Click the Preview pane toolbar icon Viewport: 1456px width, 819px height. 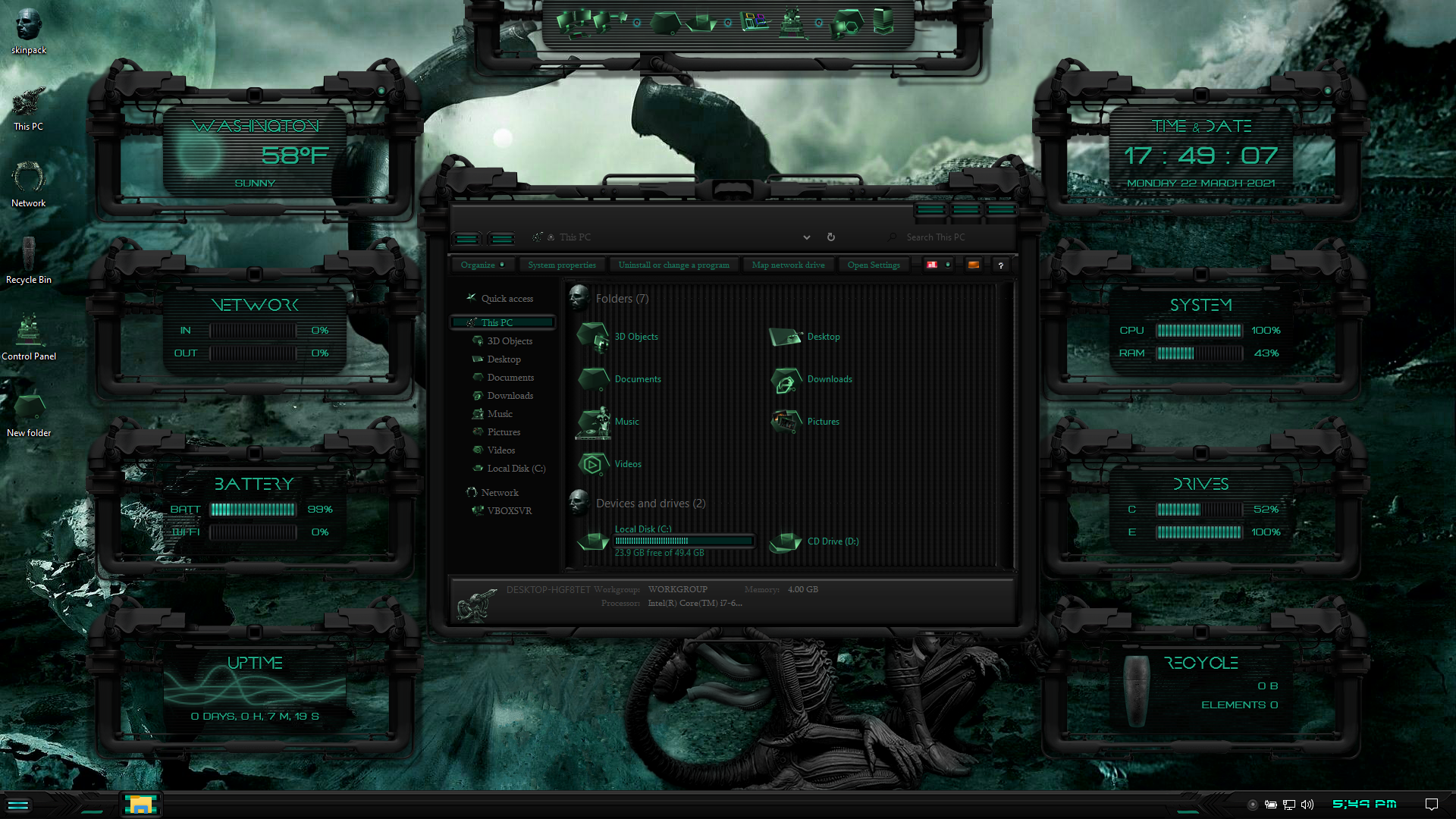pyautogui.click(x=973, y=265)
